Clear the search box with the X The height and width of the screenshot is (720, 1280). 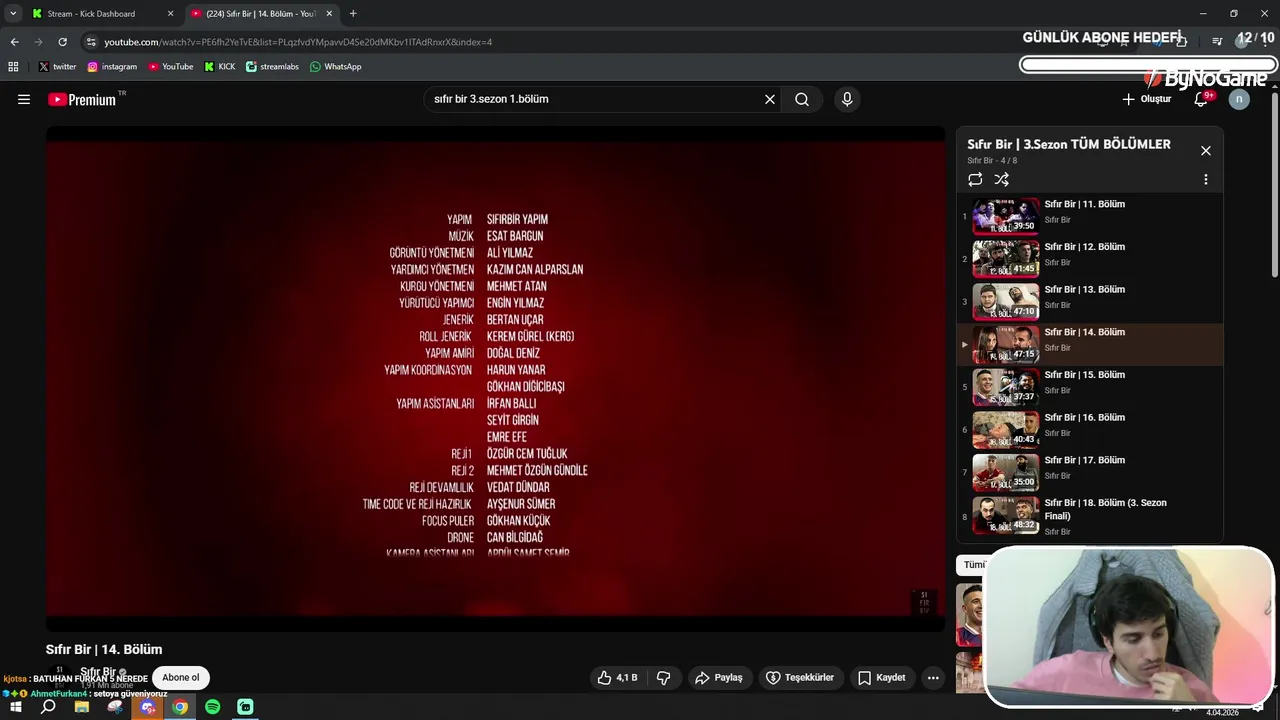[x=770, y=99]
